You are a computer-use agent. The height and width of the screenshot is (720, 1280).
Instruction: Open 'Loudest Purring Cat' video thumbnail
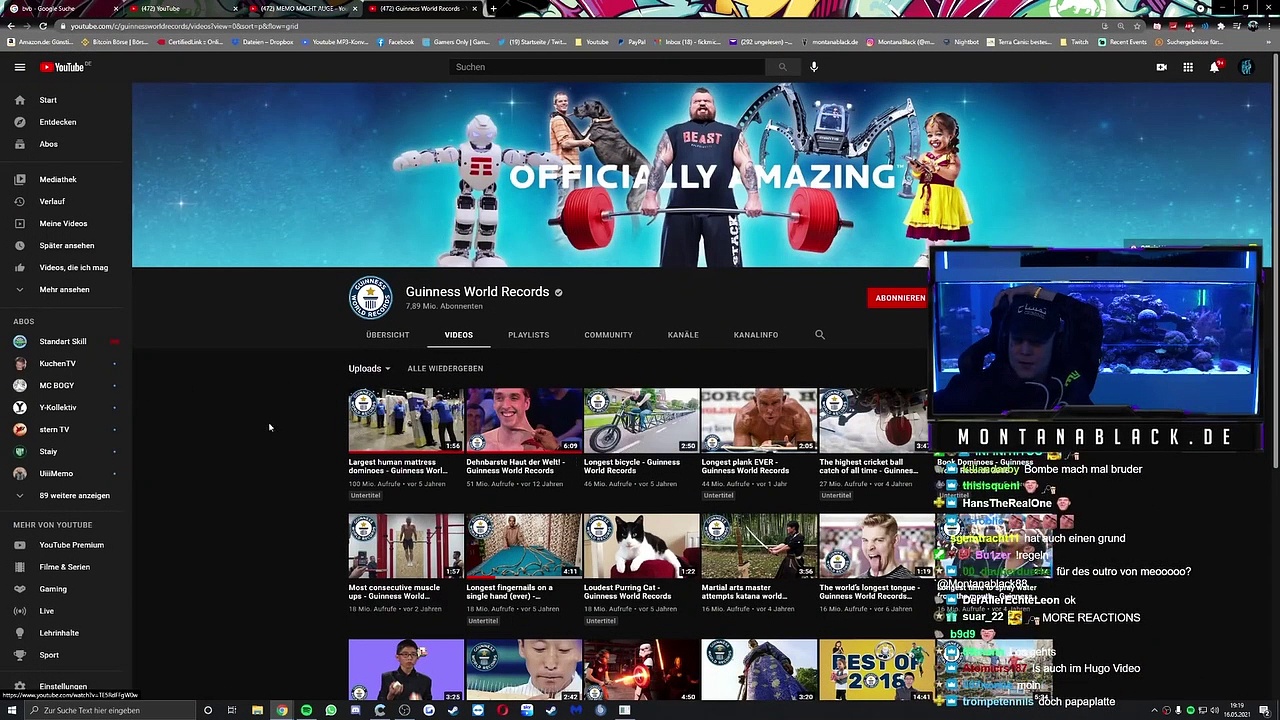[x=641, y=546]
